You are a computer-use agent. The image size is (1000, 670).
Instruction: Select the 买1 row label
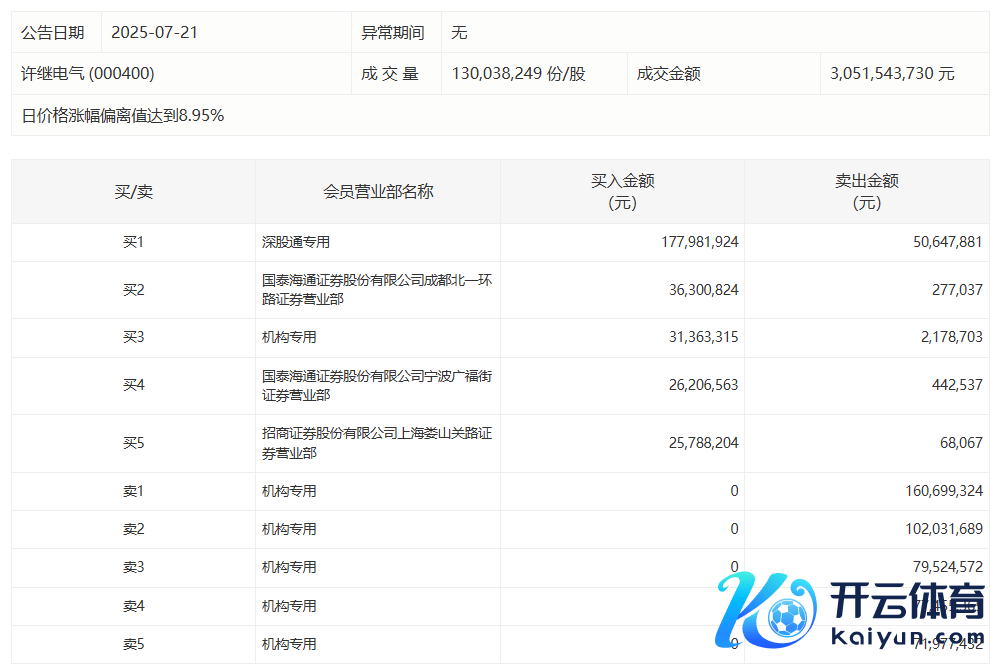pos(133,242)
